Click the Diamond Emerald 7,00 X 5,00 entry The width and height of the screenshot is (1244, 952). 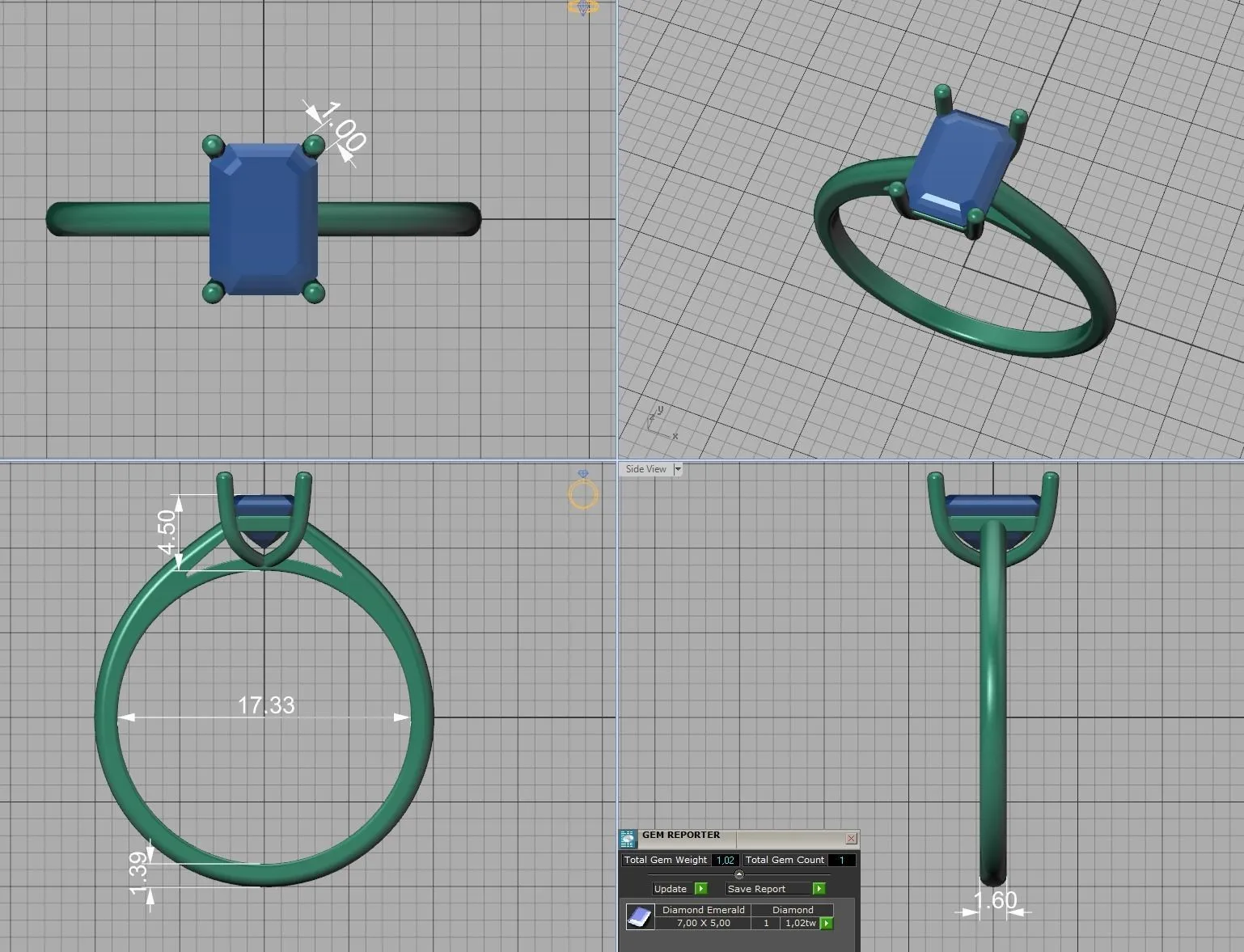click(703, 916)
